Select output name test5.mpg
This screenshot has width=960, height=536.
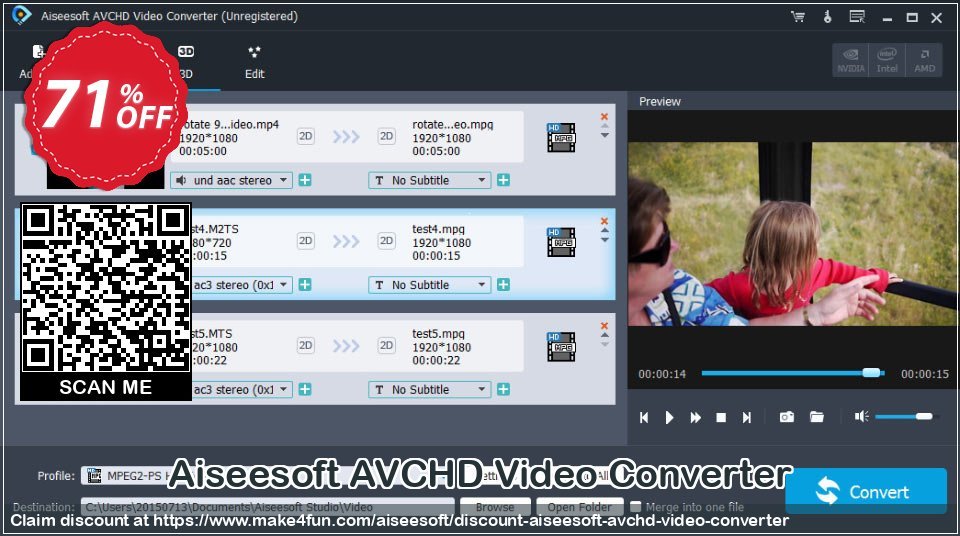438,334
